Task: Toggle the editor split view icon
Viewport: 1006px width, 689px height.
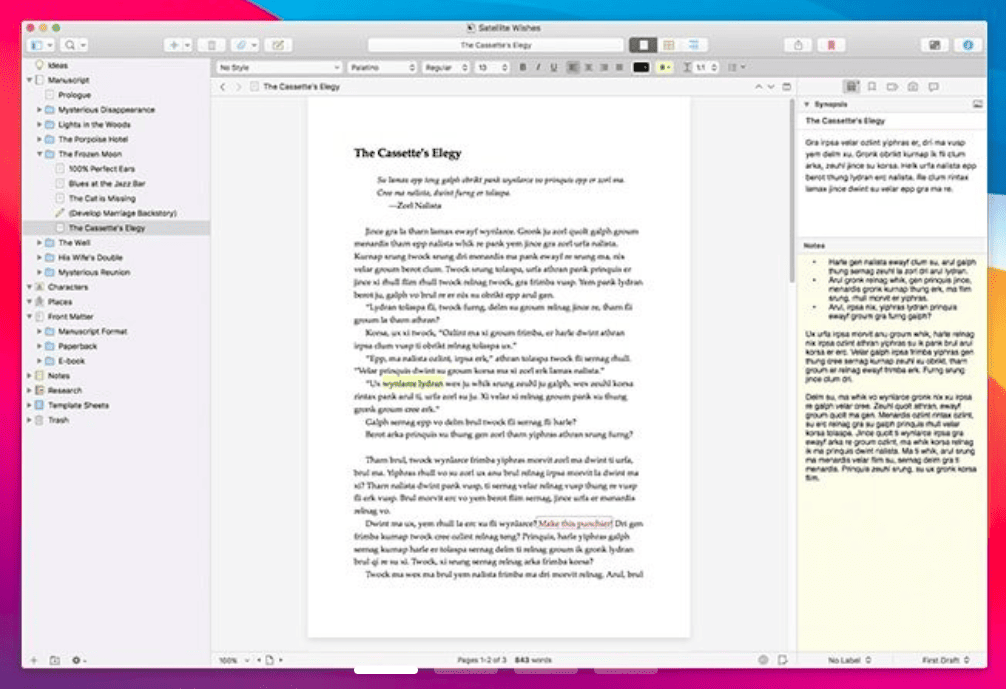Action: pyautogui.click(x=787, y=87)
